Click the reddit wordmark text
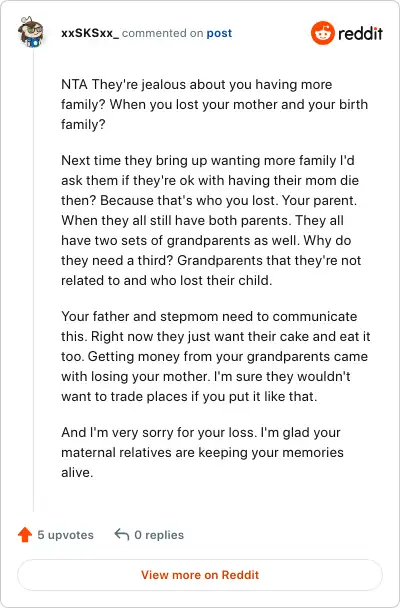Image resolution: width=400 pixels, height=608 pixels. tap(360, 33)
